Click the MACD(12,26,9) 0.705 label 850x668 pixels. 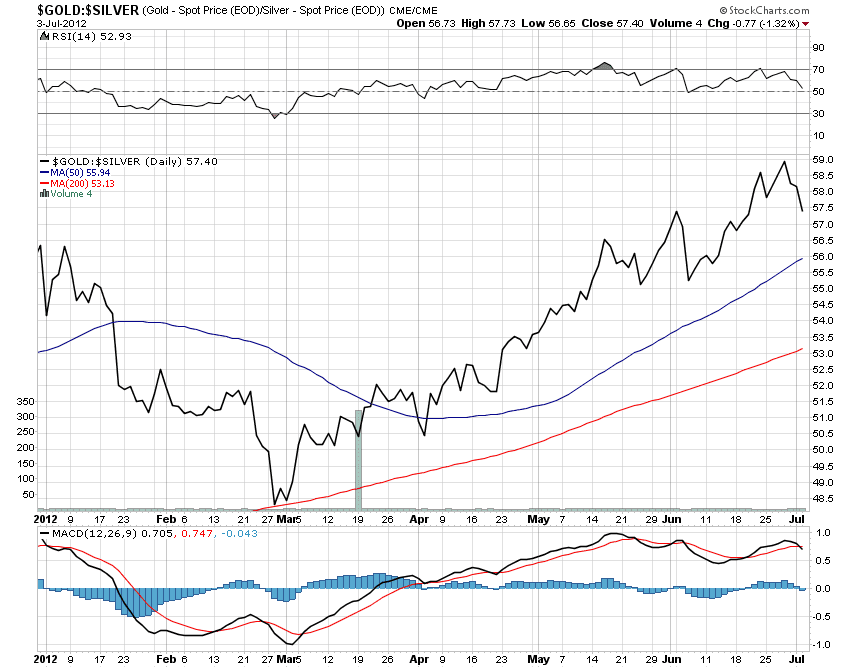[113, 534]
